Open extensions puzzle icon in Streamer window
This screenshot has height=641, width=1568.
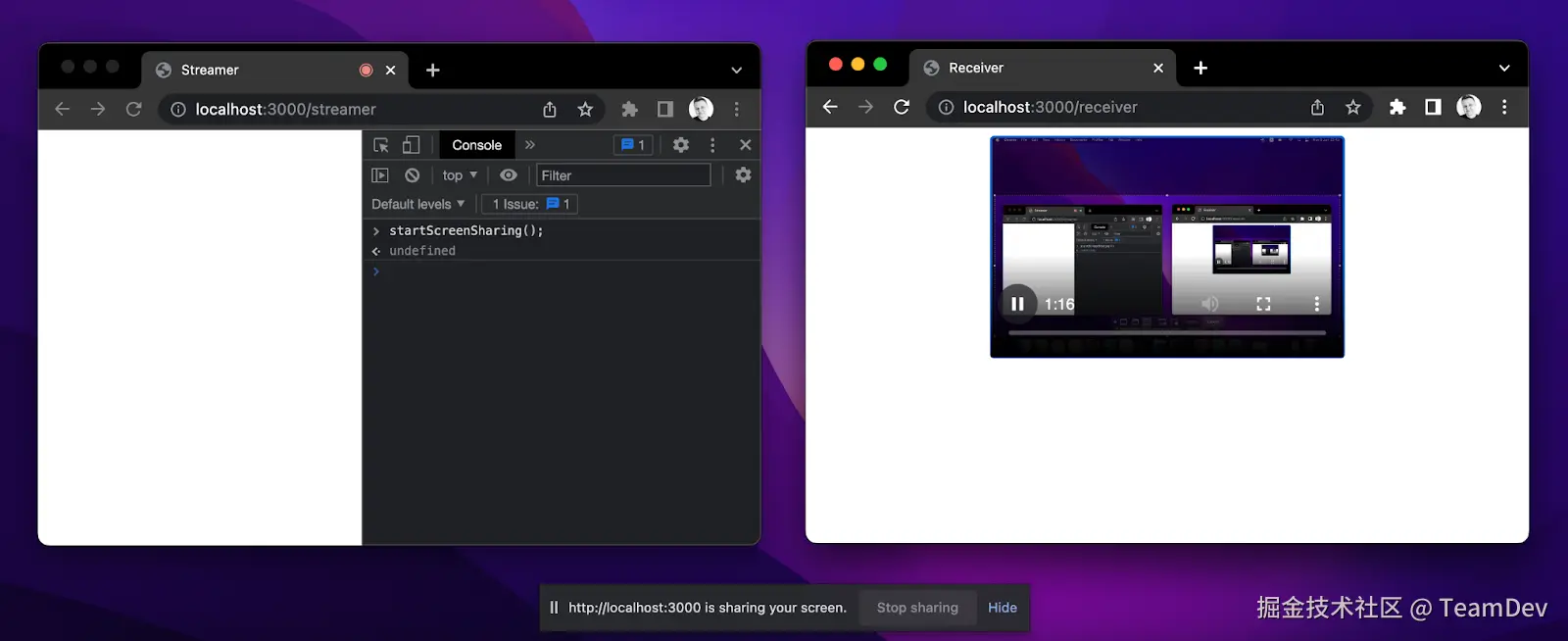click(x=630, y=109)
